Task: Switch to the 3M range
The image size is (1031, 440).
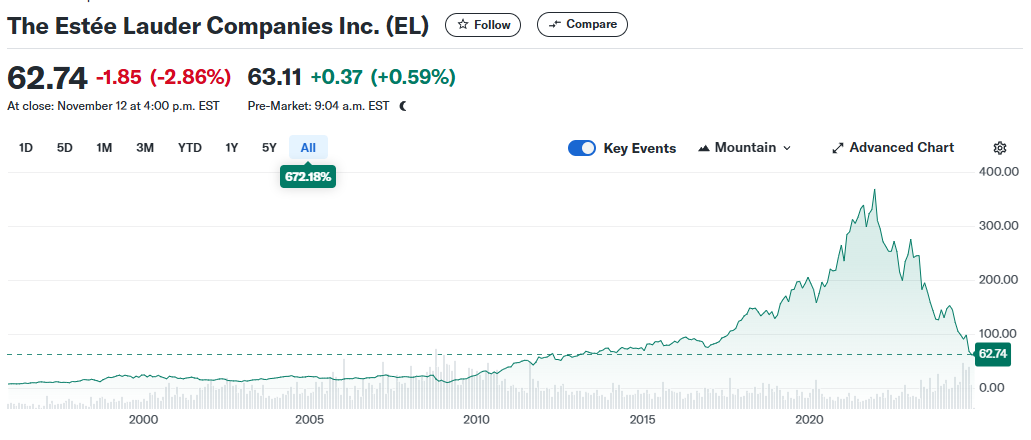Action: pos(145,147)
